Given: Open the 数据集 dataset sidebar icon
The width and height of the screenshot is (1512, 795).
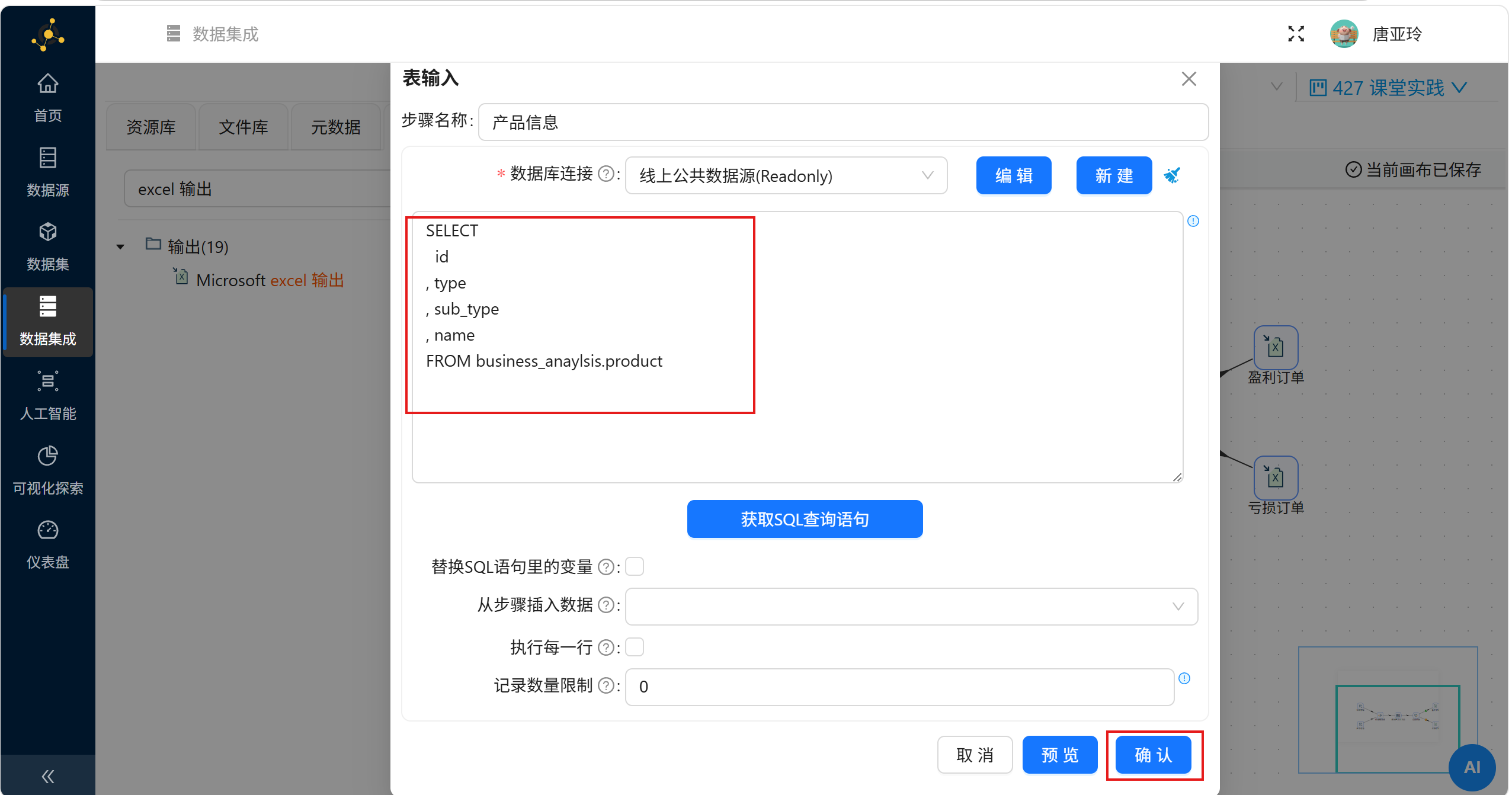Looking at the screenshot, I should click(47, 246).
